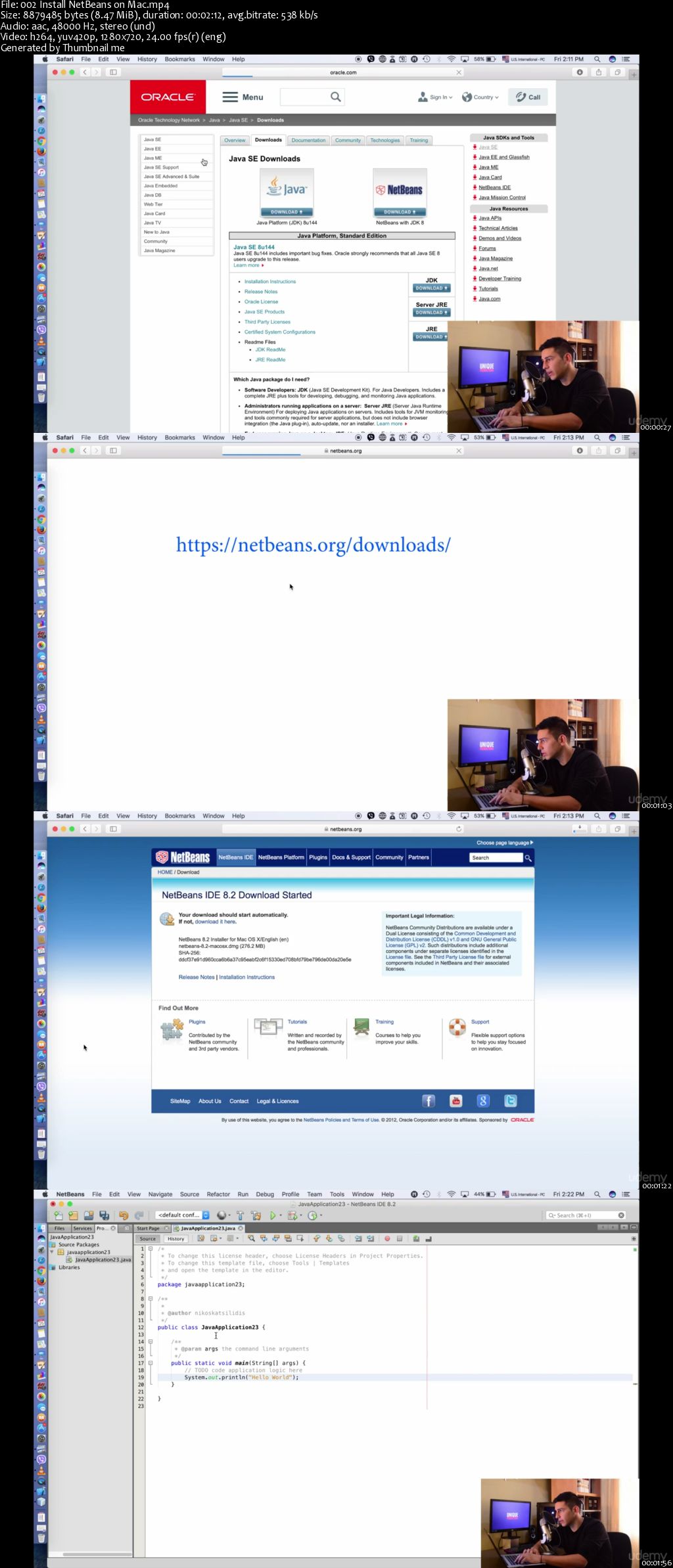Viewport: 673px width, 1568px height.
Task: Click Redo arrow in NetBeans IDE toolbar
Action: pos(139,1215)
